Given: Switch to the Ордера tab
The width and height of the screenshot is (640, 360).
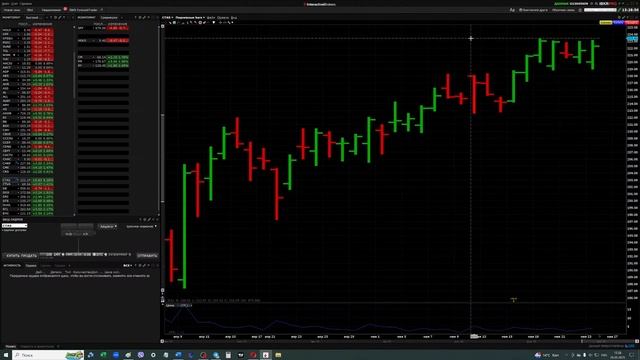Looking at the screenshot, I should (31, 265).
